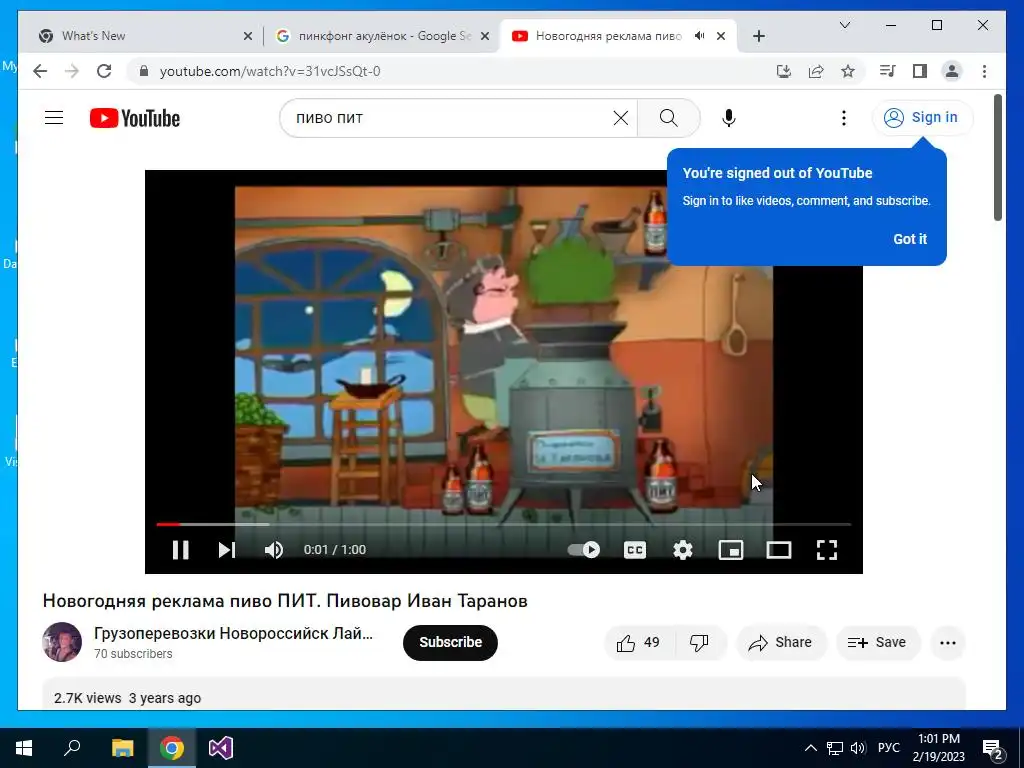This screenshot has height=768, width=1024.
Task: Open YouTube settings three-dot menu
Action: (844, 118)
